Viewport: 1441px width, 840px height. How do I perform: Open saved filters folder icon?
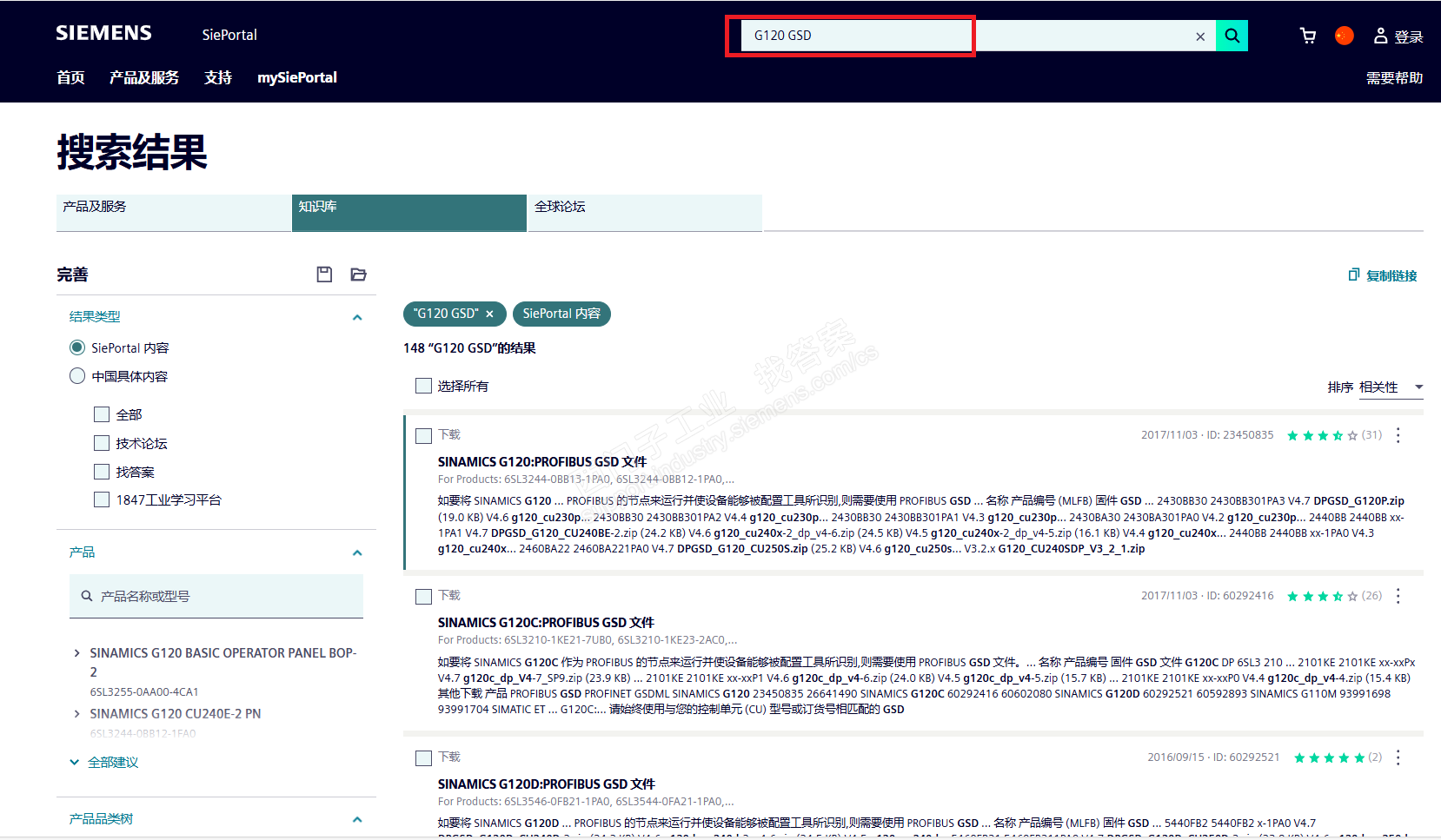[x=358, y=274]
